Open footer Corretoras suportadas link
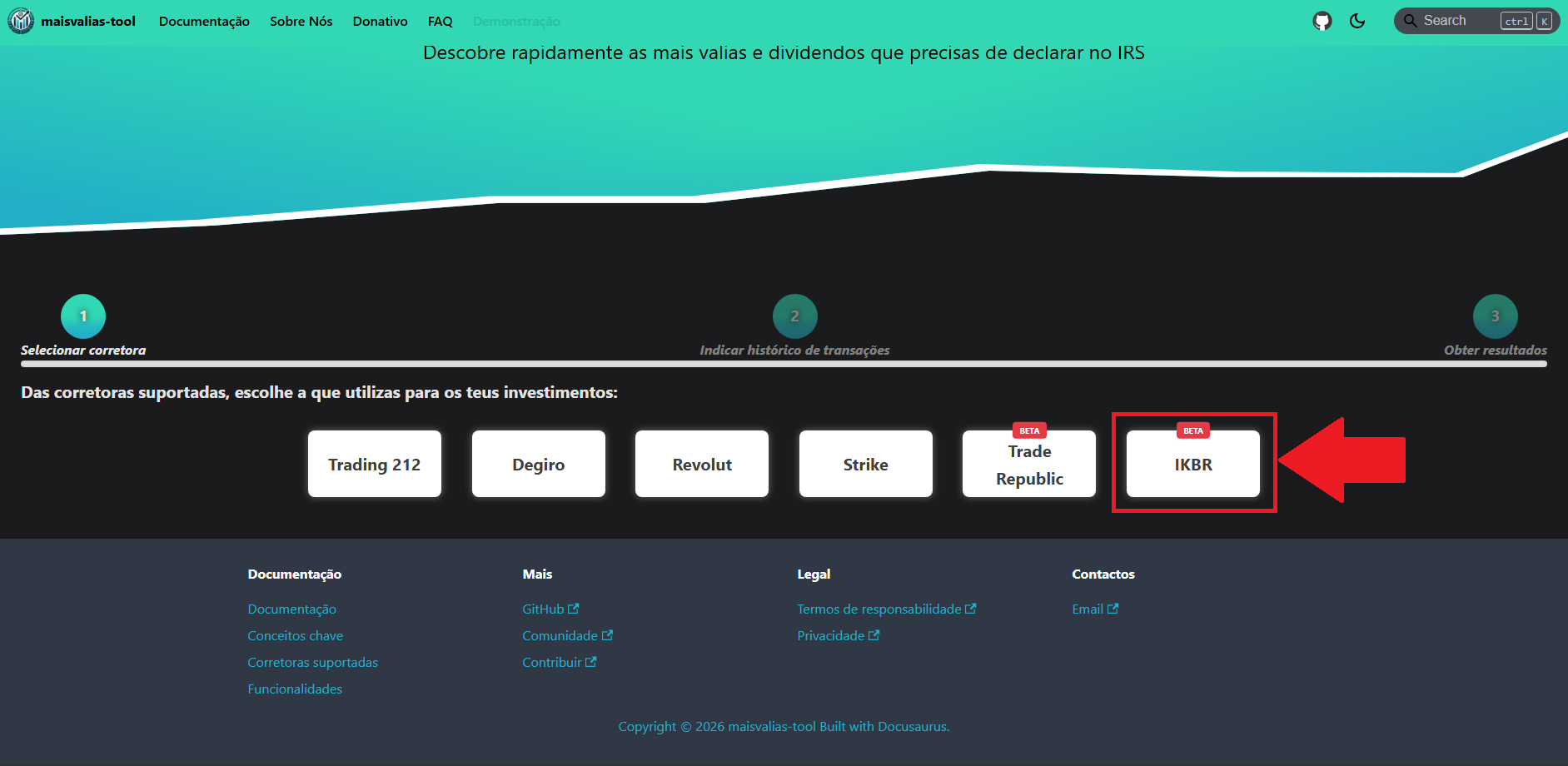 313,663
